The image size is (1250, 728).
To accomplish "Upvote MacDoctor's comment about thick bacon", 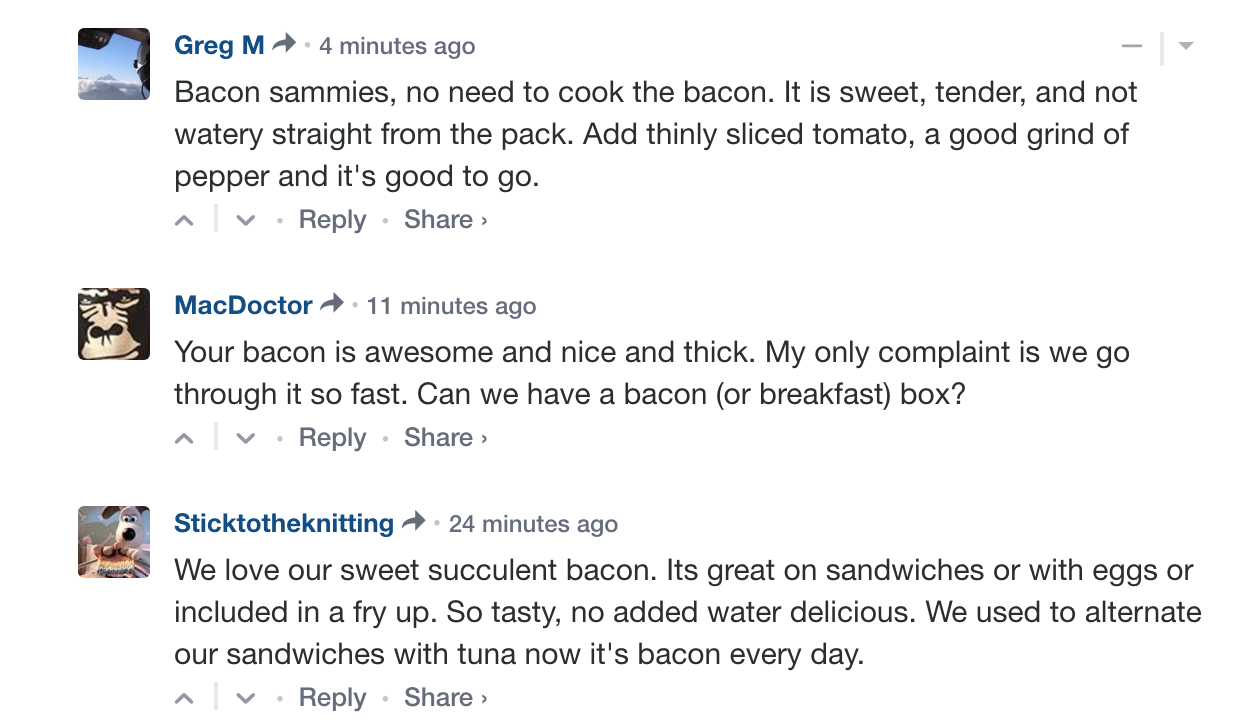I will [x=184, y=439].
